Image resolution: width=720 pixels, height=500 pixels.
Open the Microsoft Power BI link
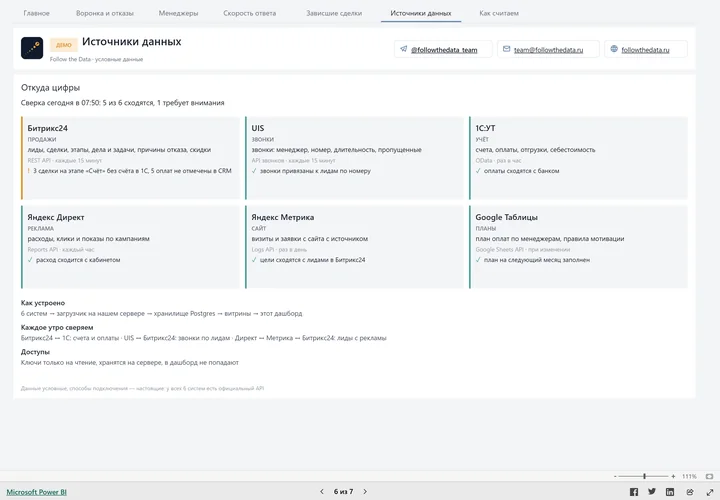36,492
